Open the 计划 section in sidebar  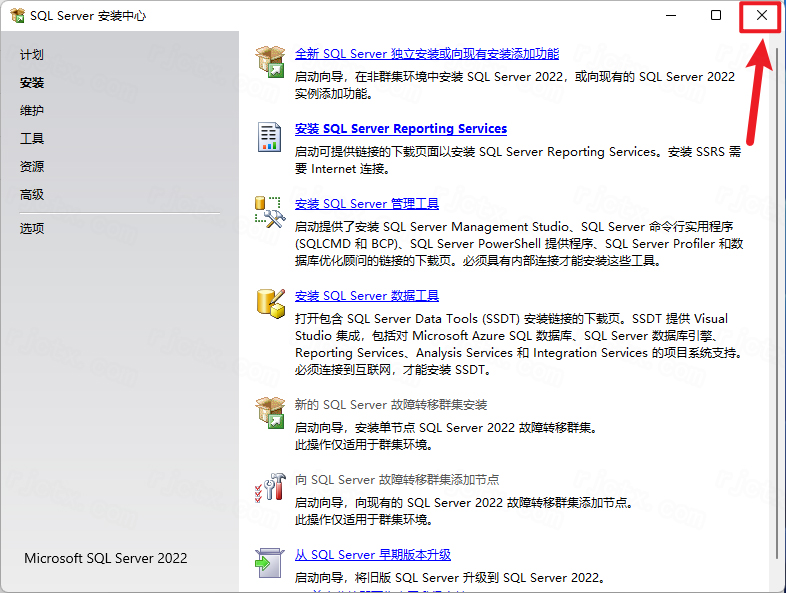32,55
